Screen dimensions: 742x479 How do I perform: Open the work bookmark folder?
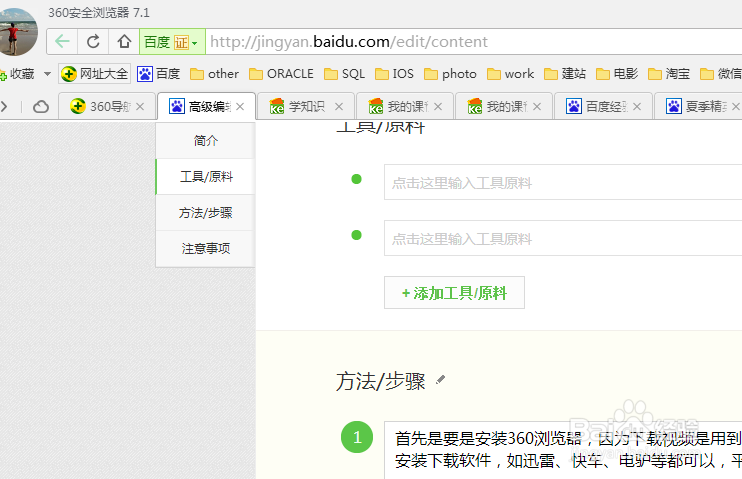pyautogui.click(x=511, y=74)
